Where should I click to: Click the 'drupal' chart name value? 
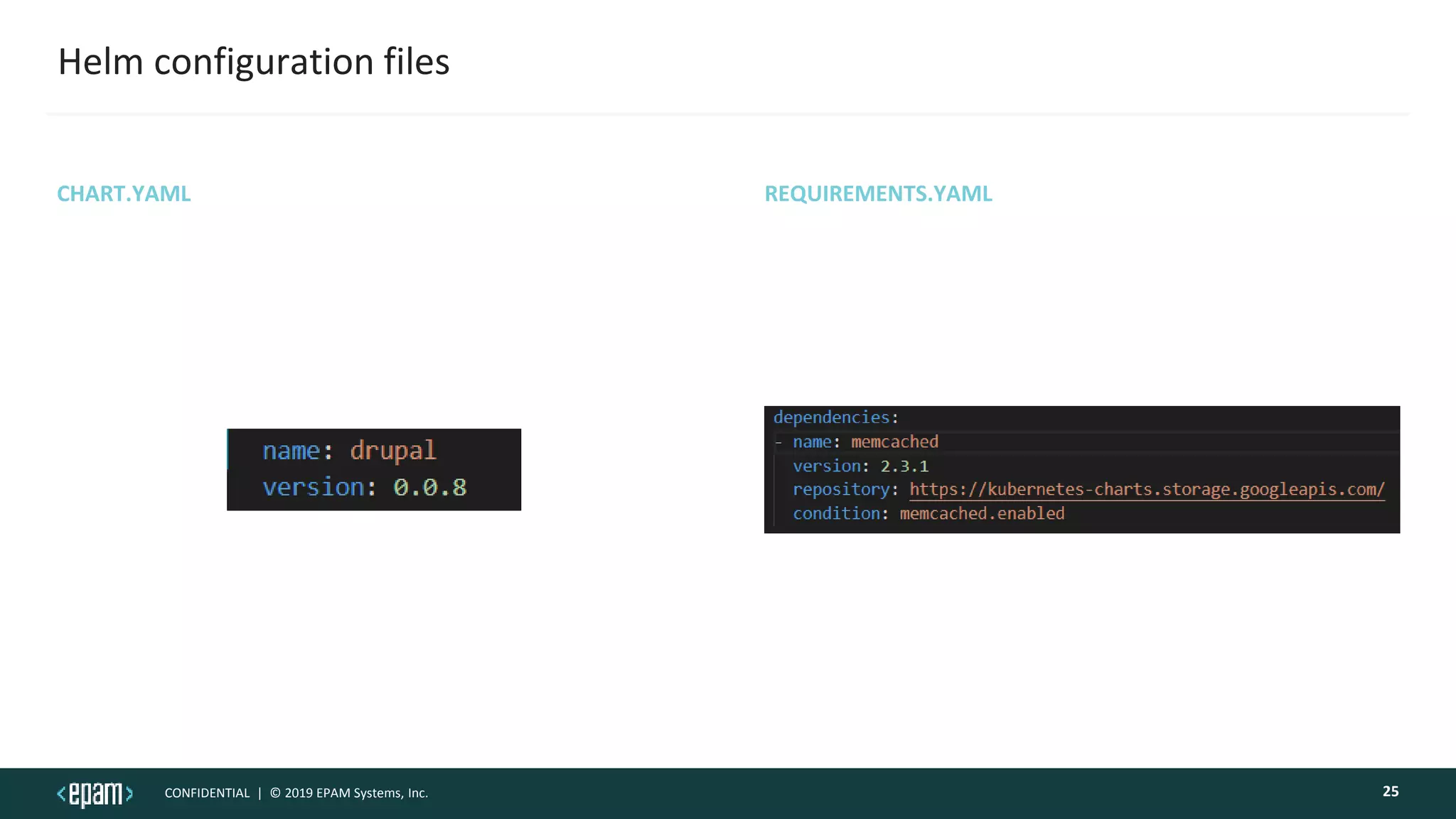point(392,451)
